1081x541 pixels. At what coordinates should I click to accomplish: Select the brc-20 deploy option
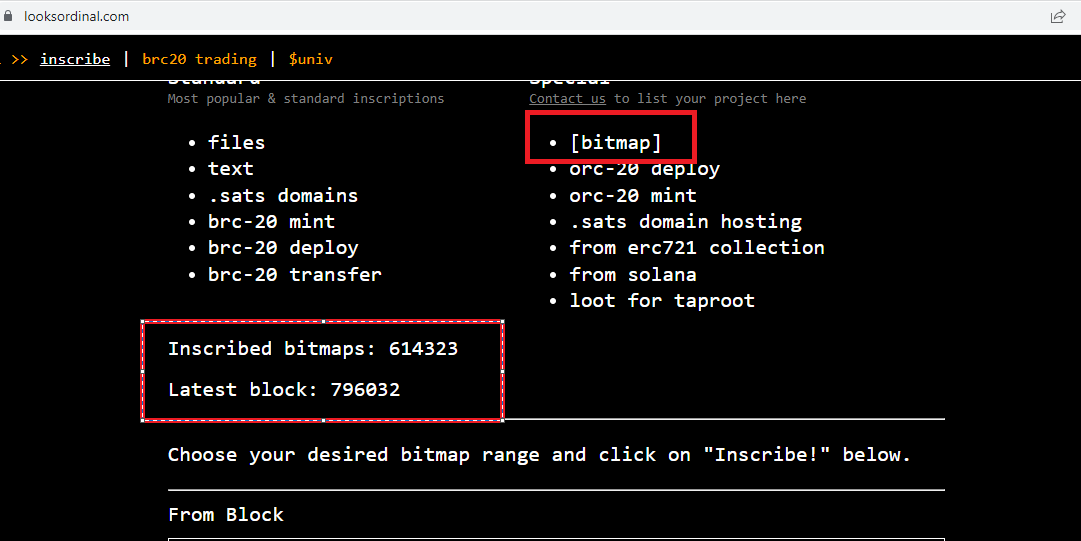[283, 248]
